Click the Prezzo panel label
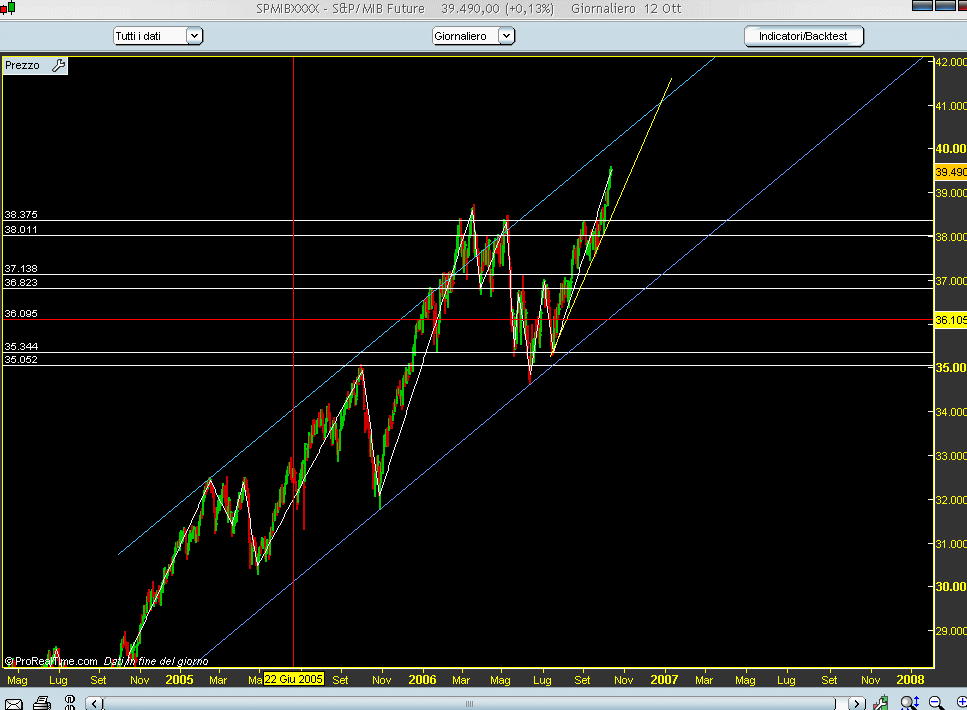This screenshot has height=710, width=967. [x=22, y=65]
